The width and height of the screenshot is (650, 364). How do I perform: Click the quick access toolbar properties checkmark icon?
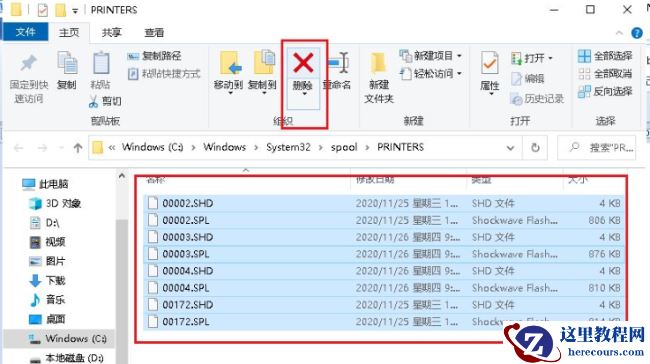tap(43, 10)
